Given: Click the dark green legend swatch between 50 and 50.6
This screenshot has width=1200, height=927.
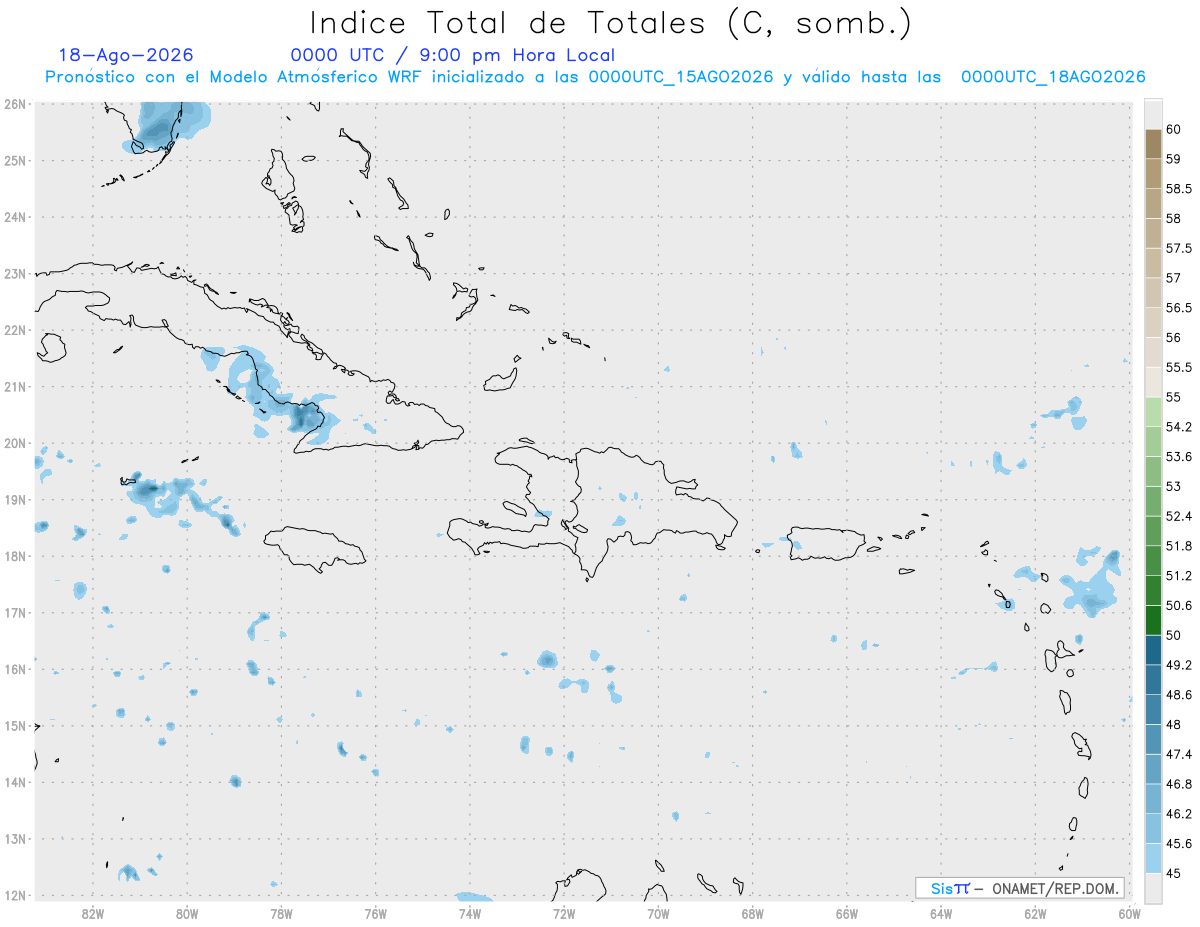Looking at the screenshot, I should click(x=1153, y=620).
